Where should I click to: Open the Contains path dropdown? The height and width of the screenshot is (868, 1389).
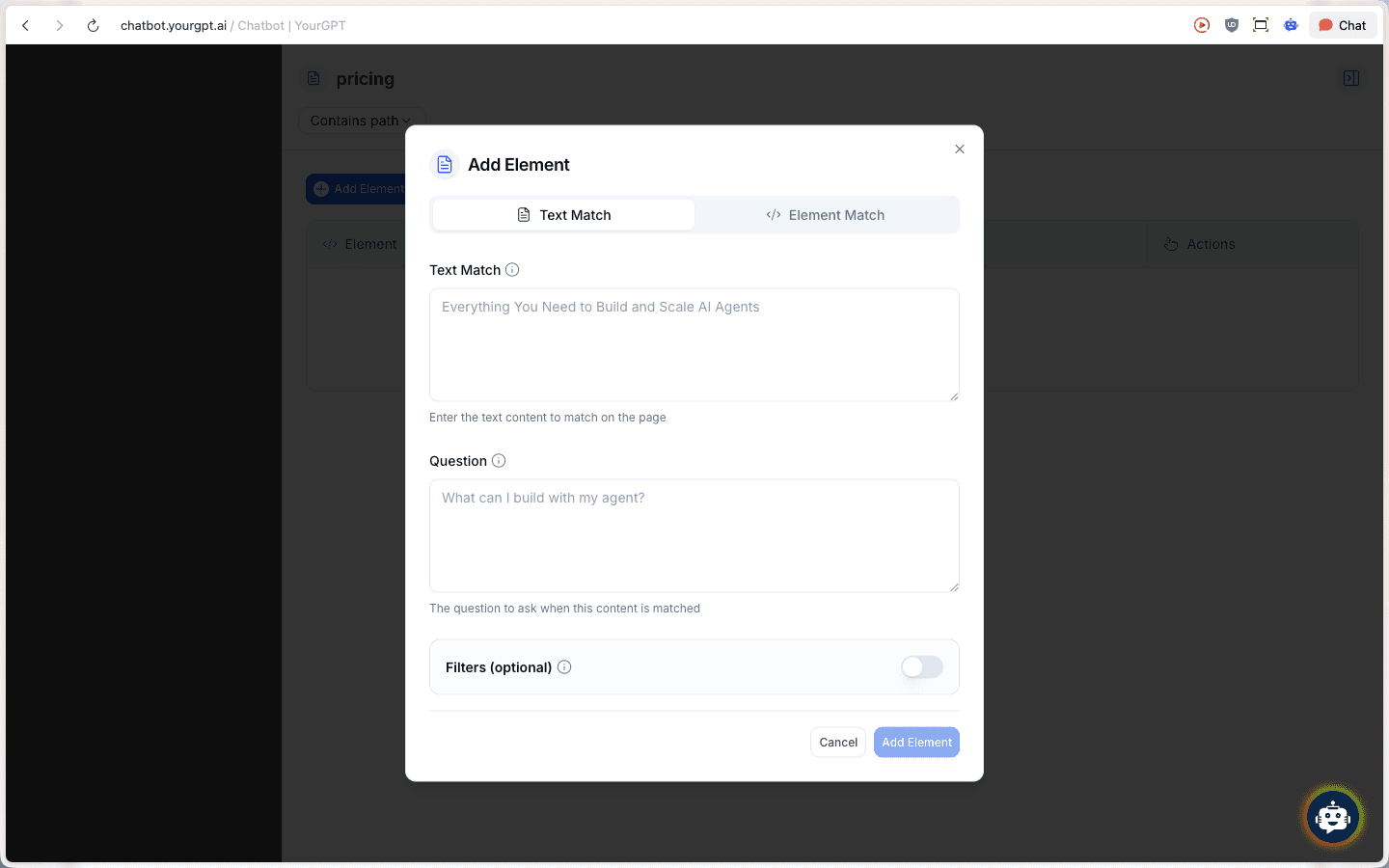pos(362,121)
